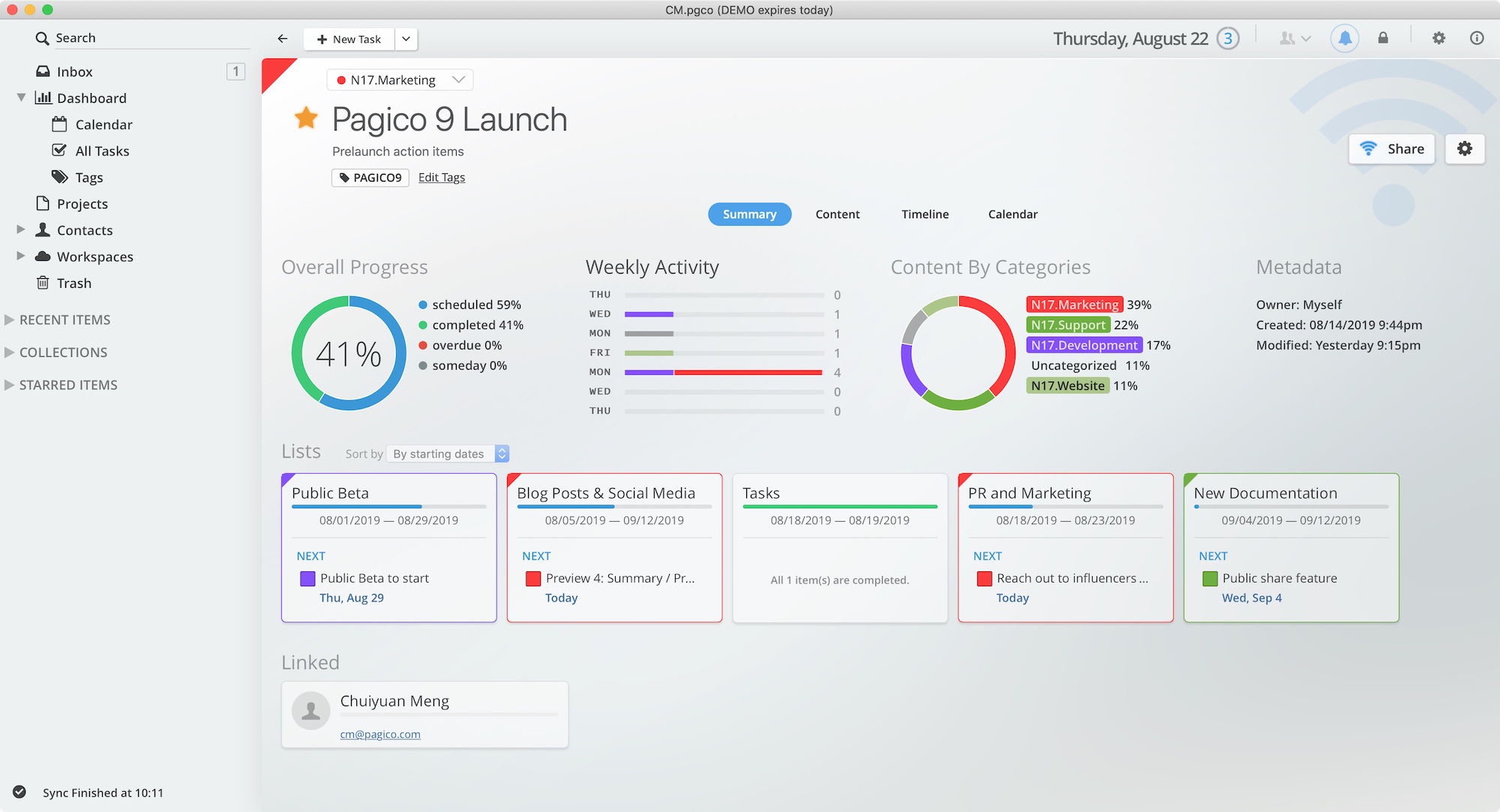
Task: Switch to the Summary tab
Action: pyautogui.click(x=749, y=214)
